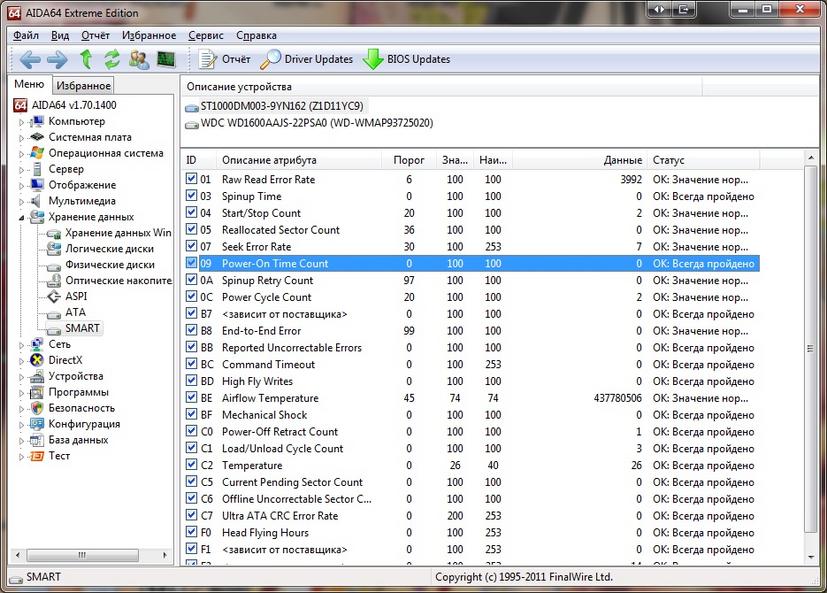Click the База данных tree icon
Screen dimensions: 827x593
37,440
